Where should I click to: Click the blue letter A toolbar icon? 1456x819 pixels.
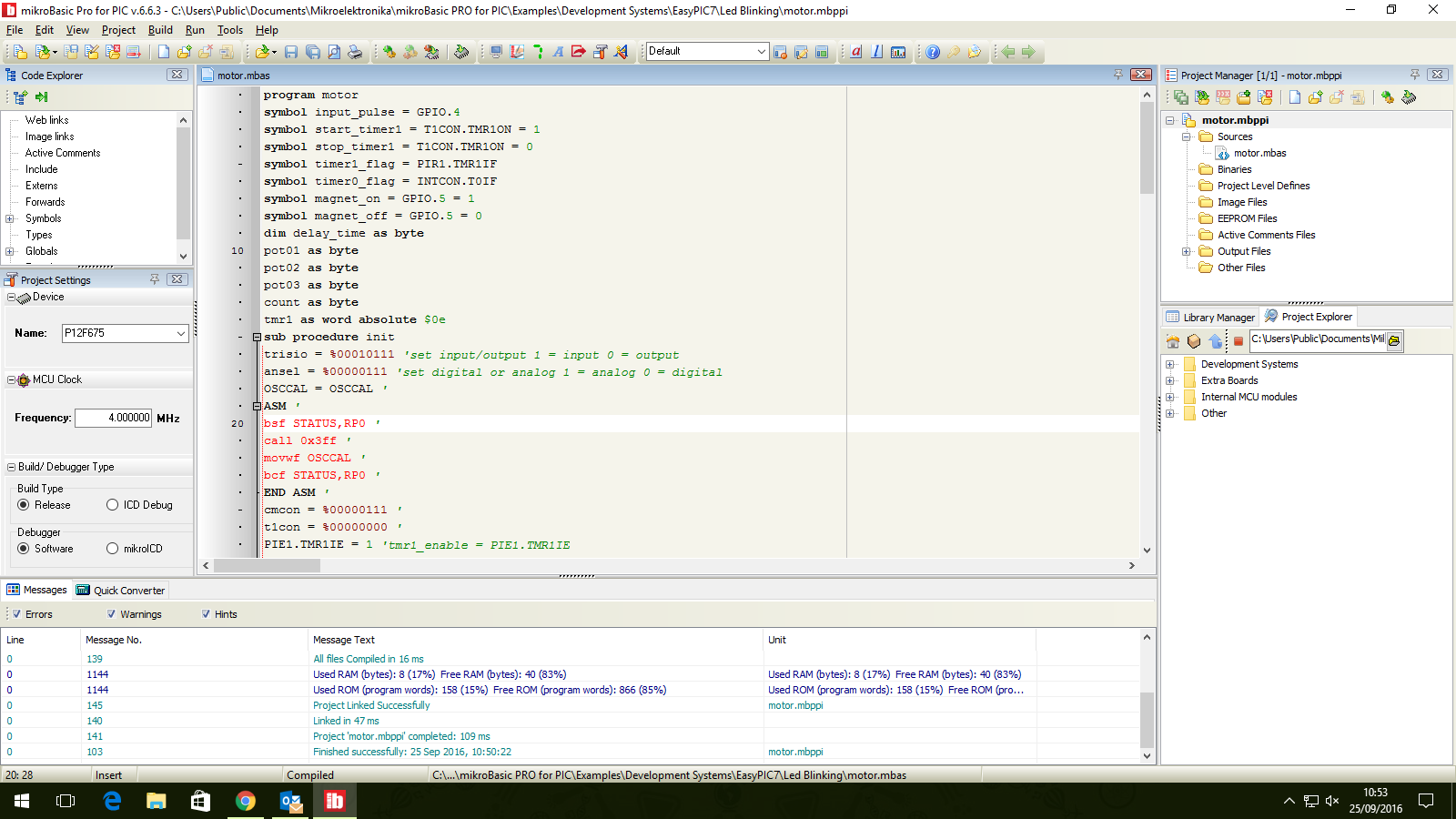558,52
